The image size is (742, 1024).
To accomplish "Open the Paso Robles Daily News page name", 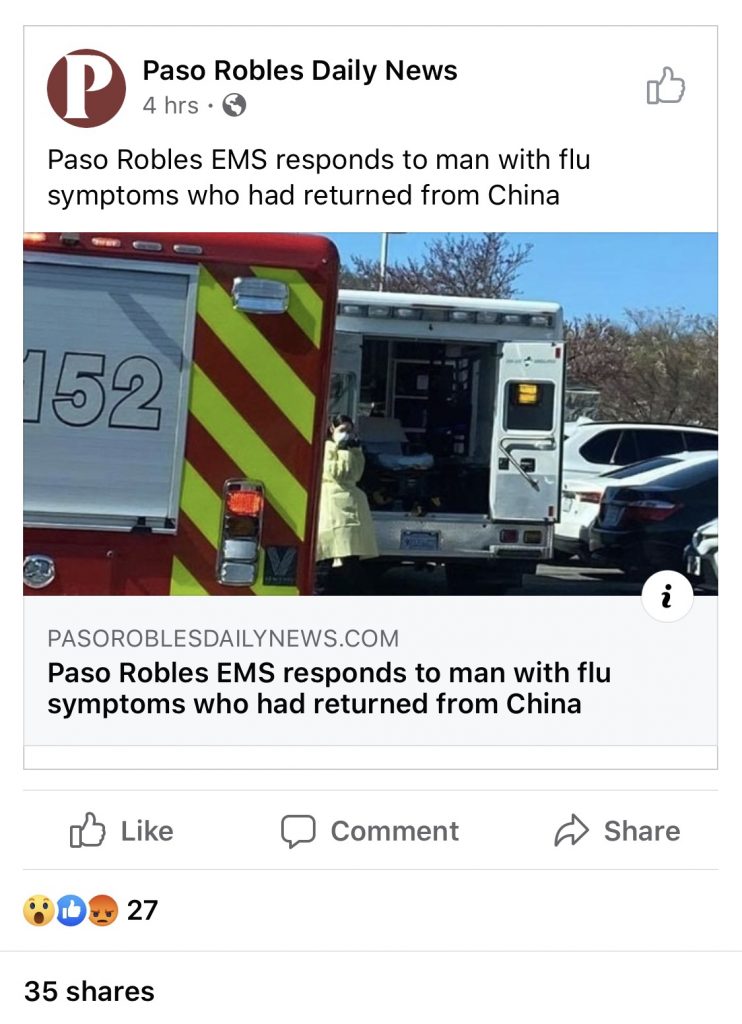I will pyautogui.click(x=300, y=71).
